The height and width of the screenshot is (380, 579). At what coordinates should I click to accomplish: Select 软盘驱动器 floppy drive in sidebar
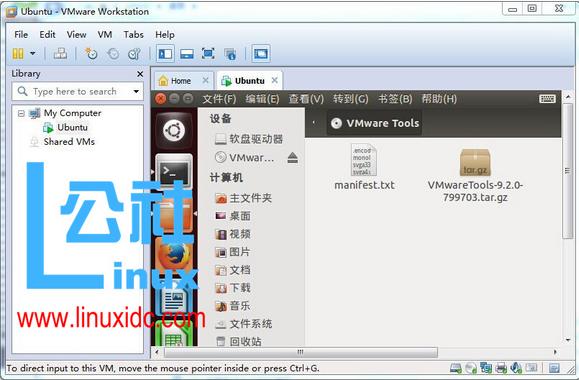(249, 139)
